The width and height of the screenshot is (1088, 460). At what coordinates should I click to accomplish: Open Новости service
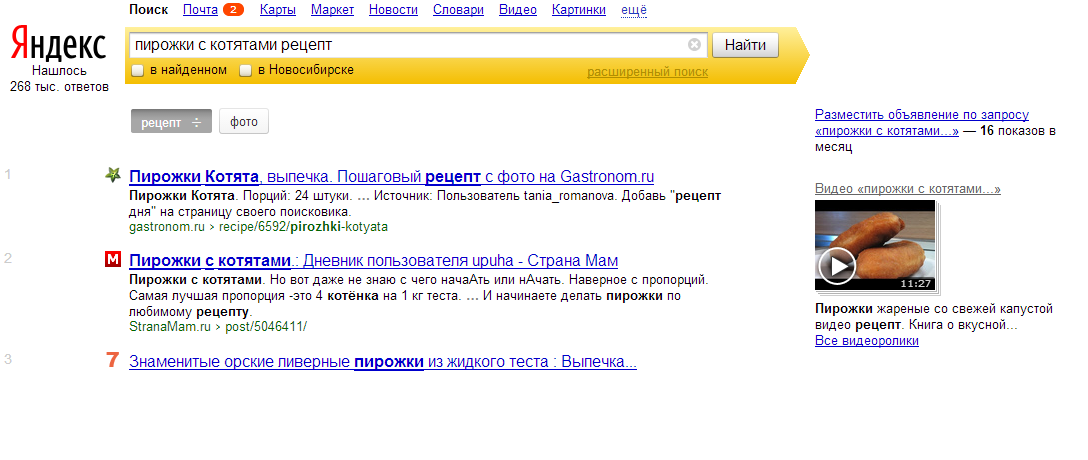click(x=393, y=10)
